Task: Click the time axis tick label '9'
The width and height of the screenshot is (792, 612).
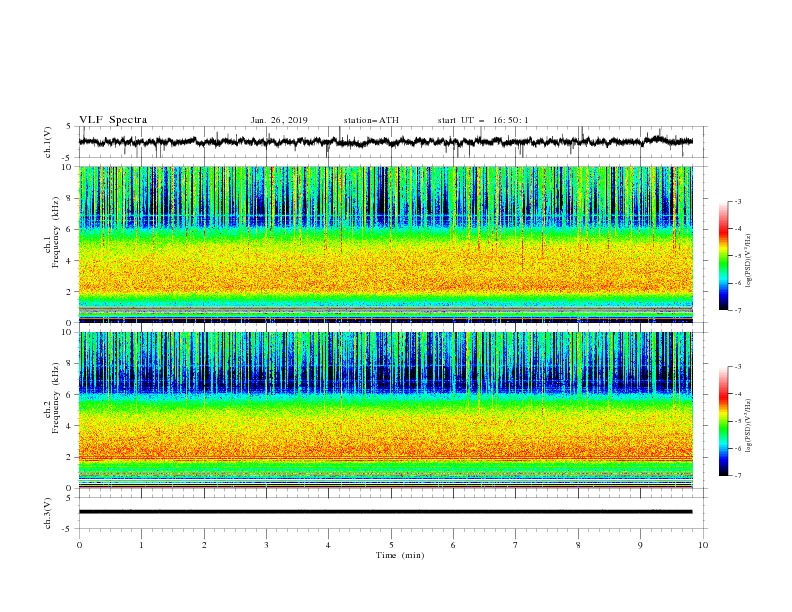Action: (x=640, y=545)
